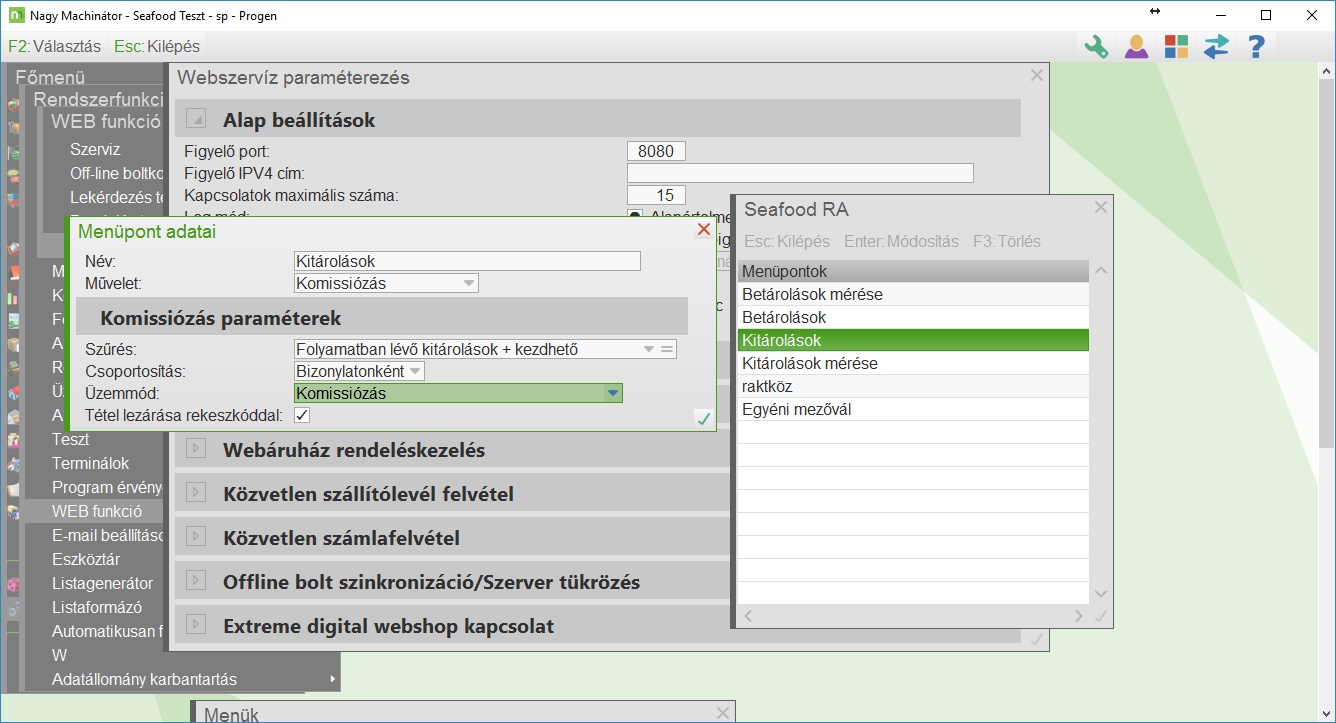Select Teszt in the side menu
Screen dimensions: 1336x723
point(71,439)
